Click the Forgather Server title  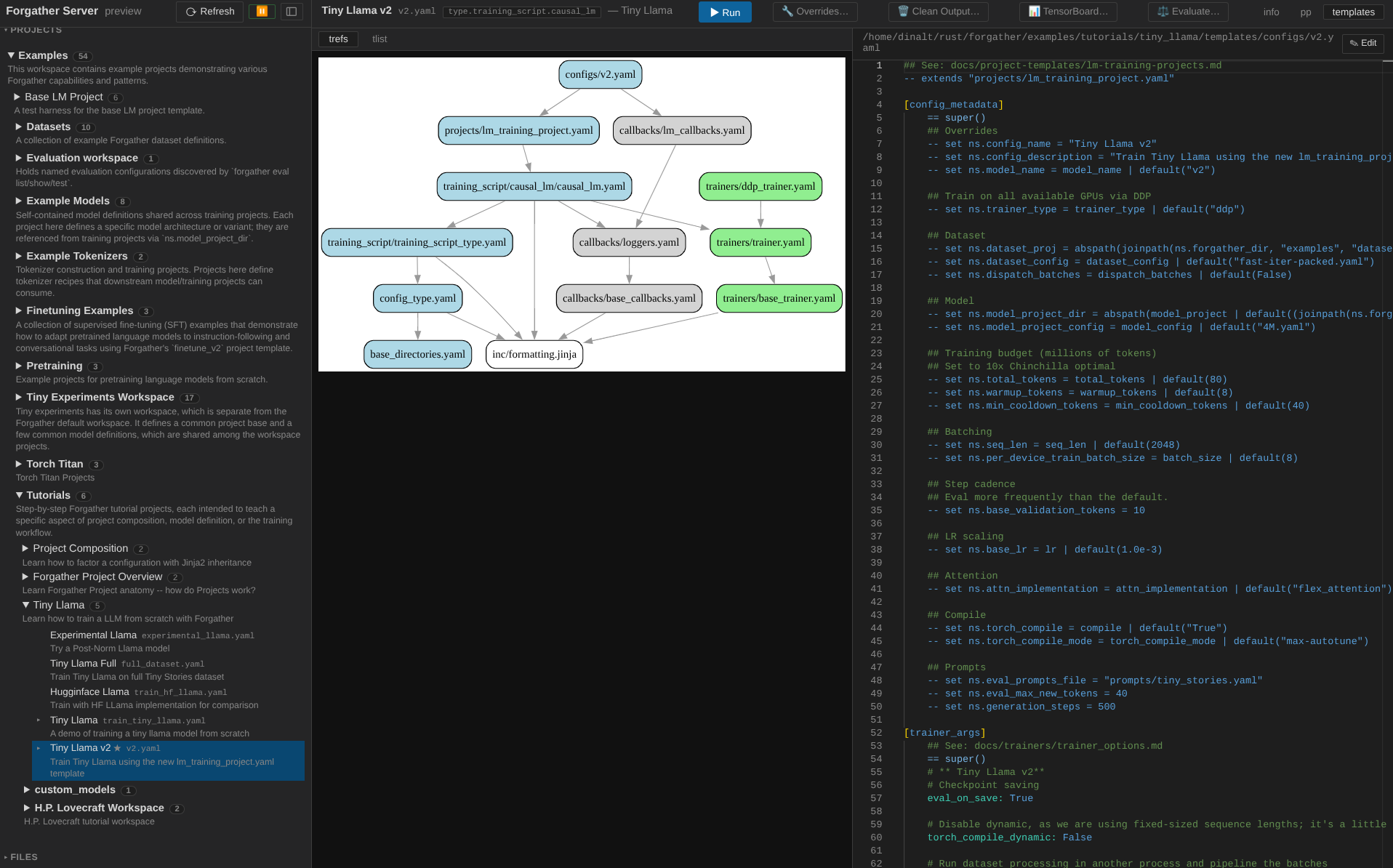tap(52, 11)
